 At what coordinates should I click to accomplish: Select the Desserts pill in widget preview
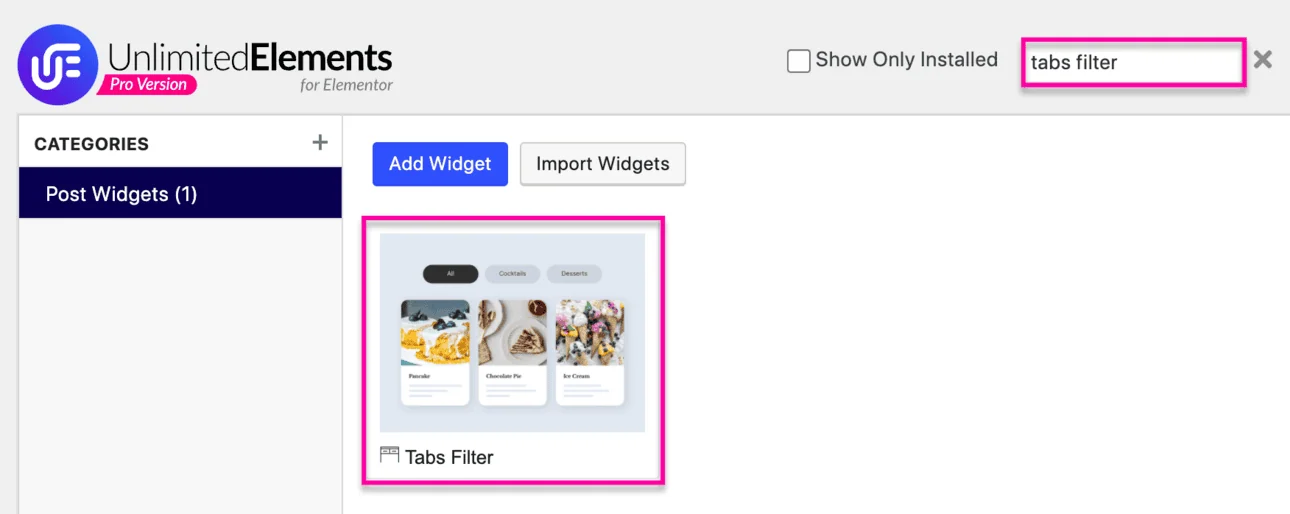574,273
